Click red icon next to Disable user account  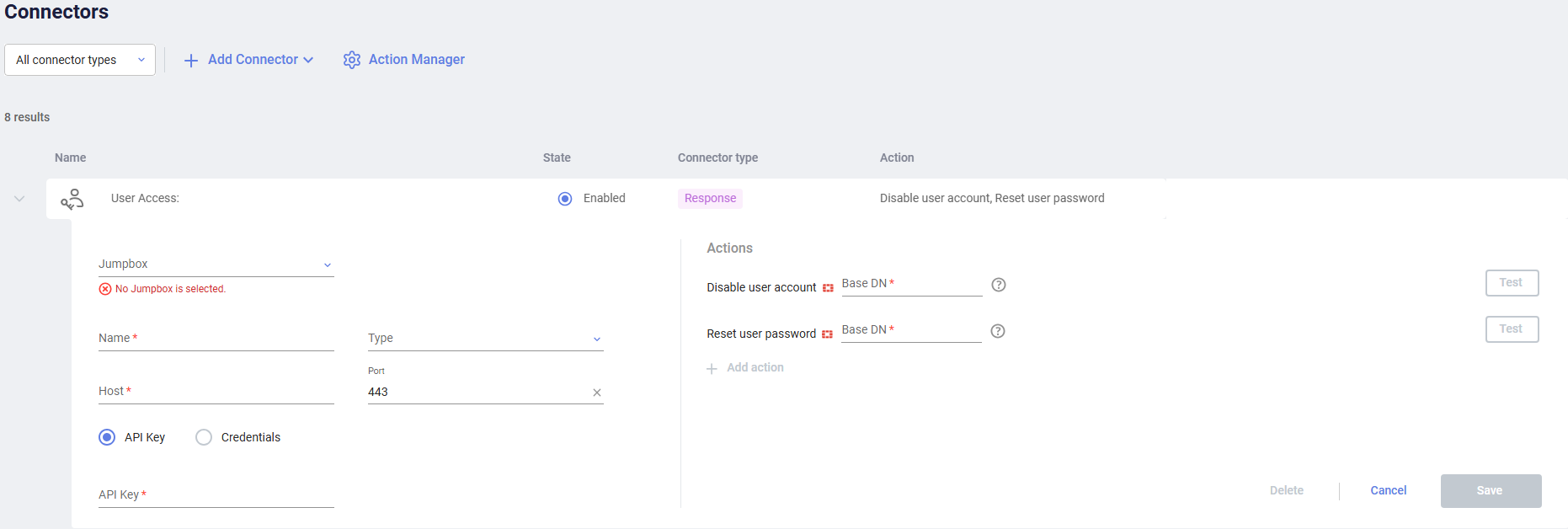828,288
